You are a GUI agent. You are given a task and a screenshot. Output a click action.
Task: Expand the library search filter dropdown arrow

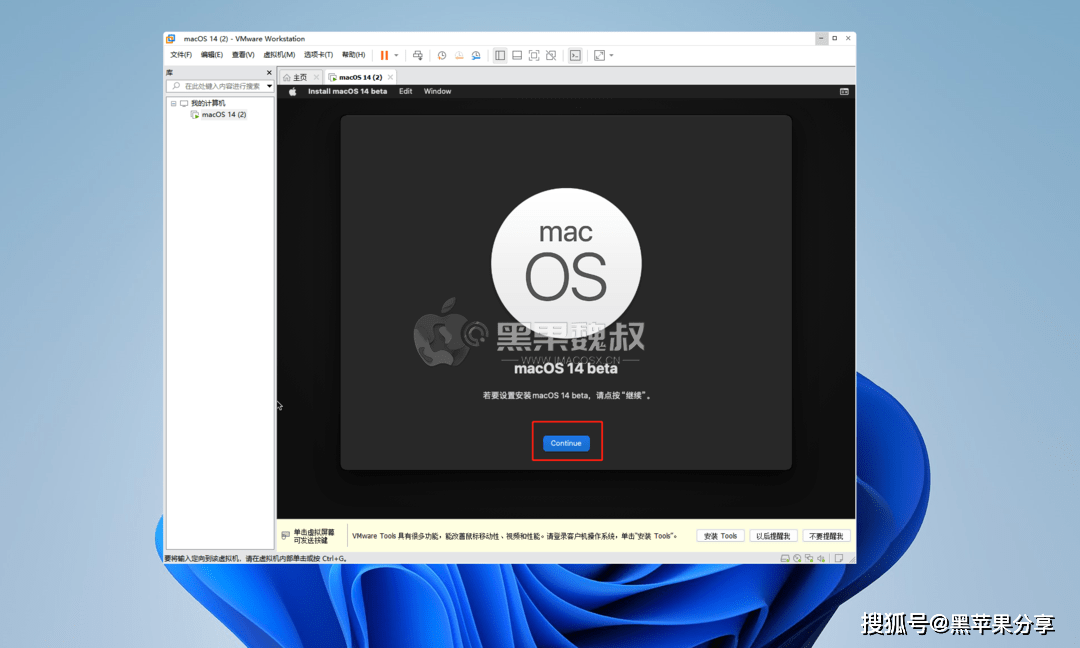[269, 86]
